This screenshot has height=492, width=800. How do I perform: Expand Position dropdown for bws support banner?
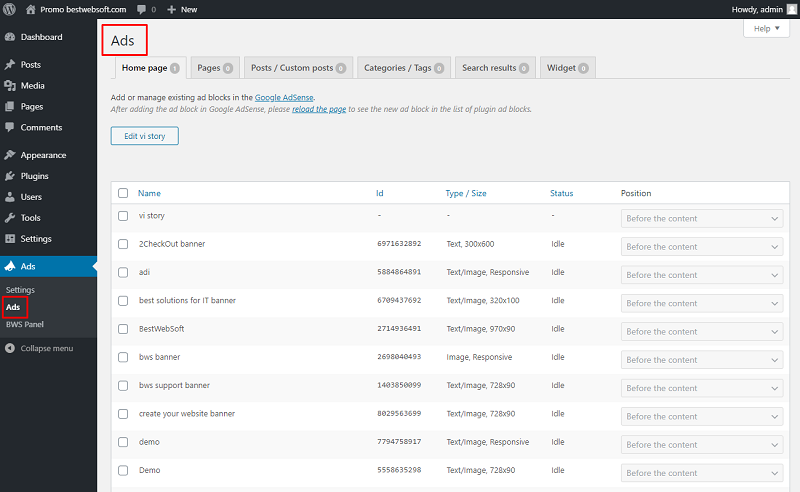click(x=702, y=388)
